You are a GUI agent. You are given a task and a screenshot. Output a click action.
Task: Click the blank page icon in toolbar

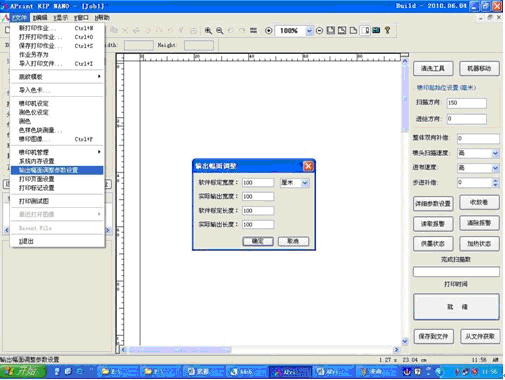353,31
